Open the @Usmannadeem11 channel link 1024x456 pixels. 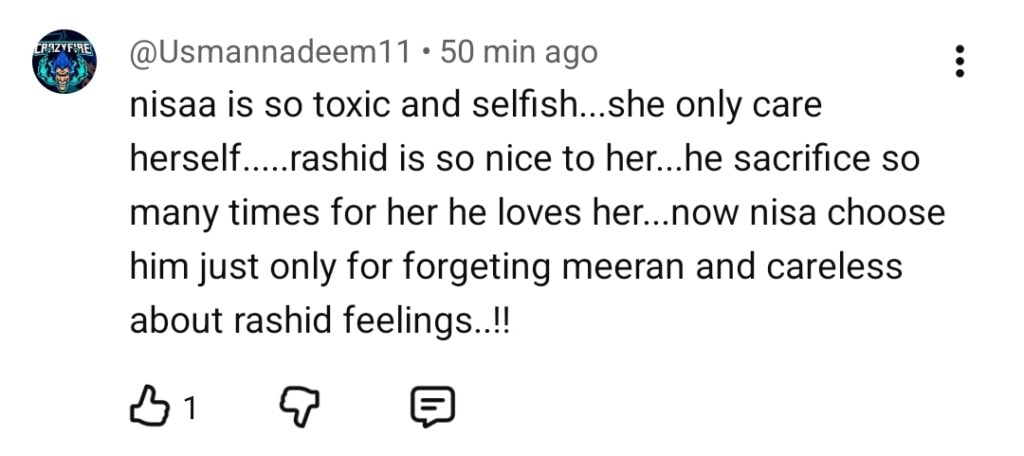[x=270, y=52]
